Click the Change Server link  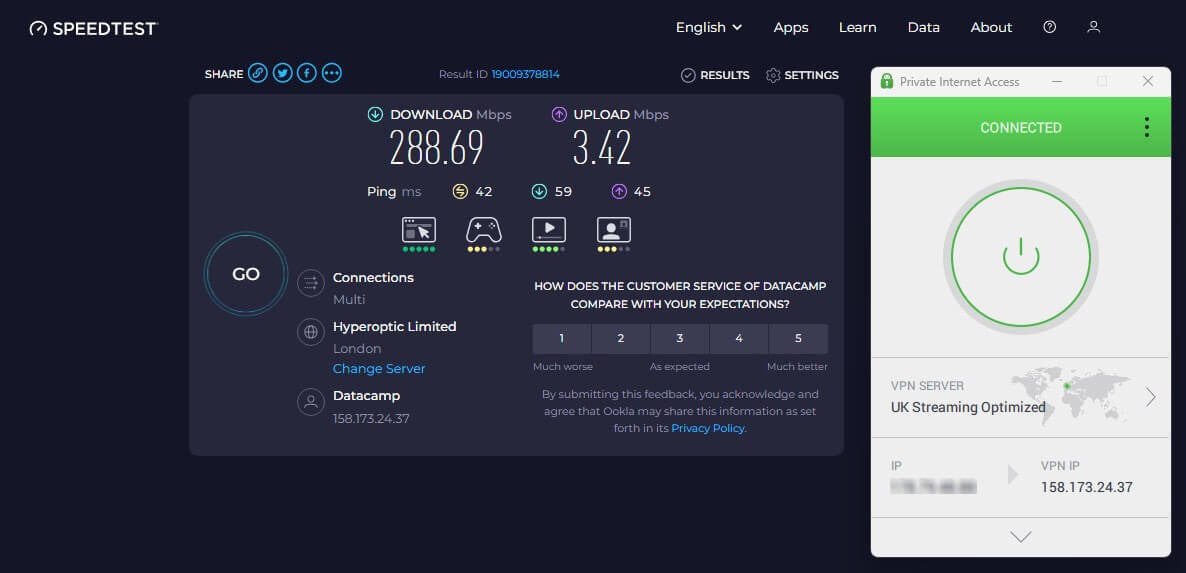tap(379, 368)
